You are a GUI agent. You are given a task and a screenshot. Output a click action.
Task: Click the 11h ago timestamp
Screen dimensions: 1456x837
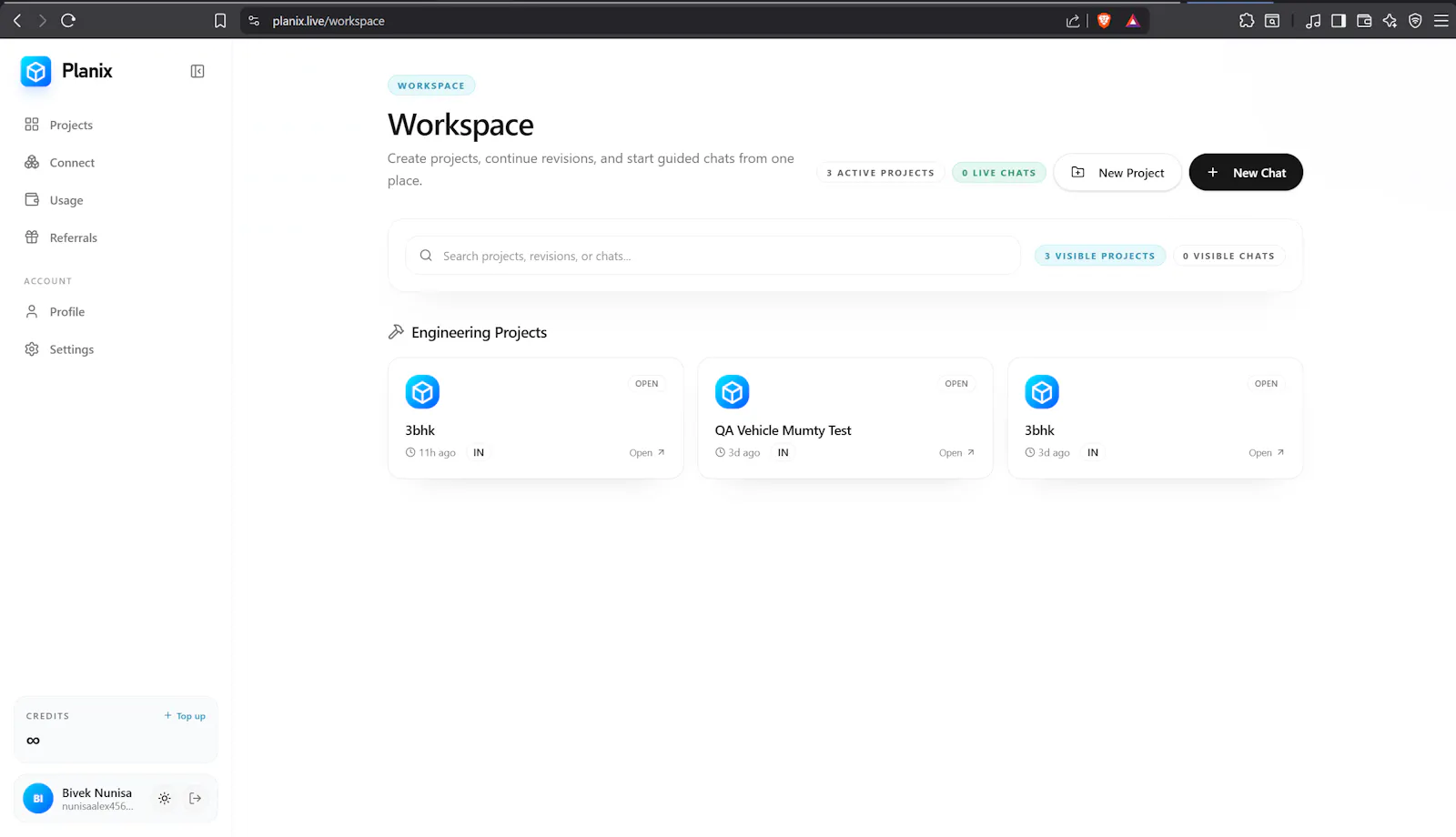(430, 453)
